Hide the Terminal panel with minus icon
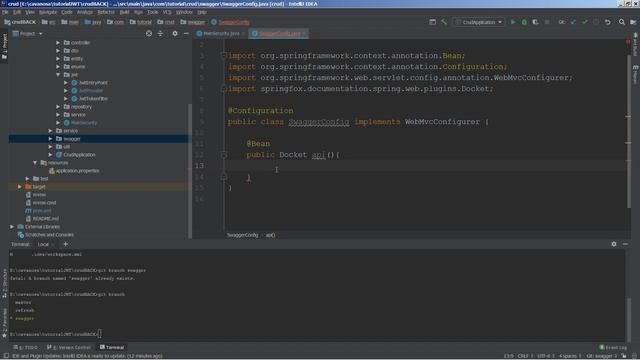The height and width of the screenshot is (360, 640). [x=625, y=244]
